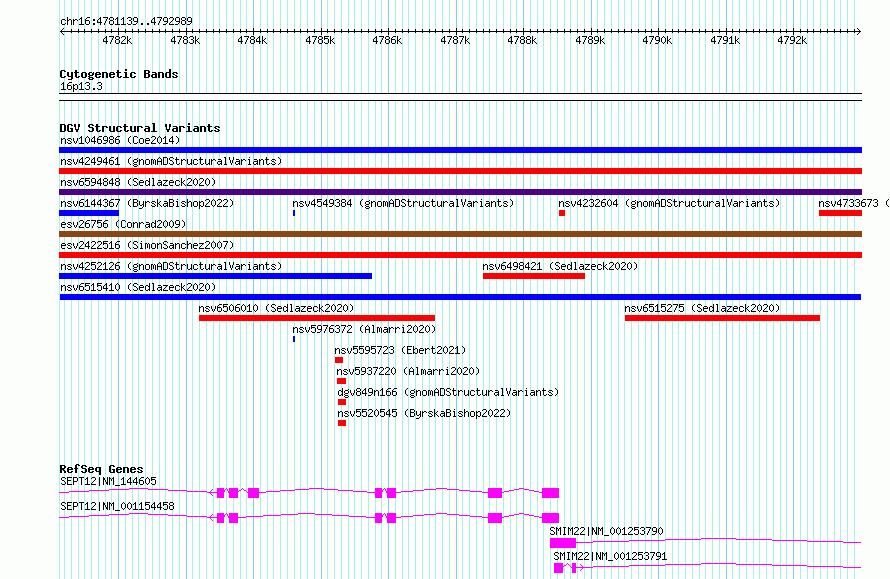Click the nsv6594848 (Sedlazeck2020) purple bar
Screen dimensions: 890x579
460,192
